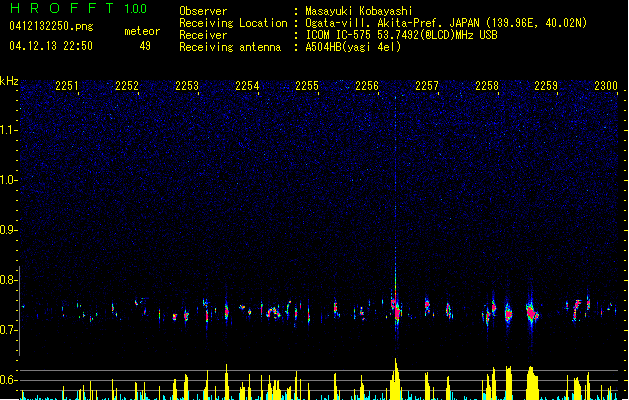
Task: Click the 2257 time marker
Action: pos(427,85)
